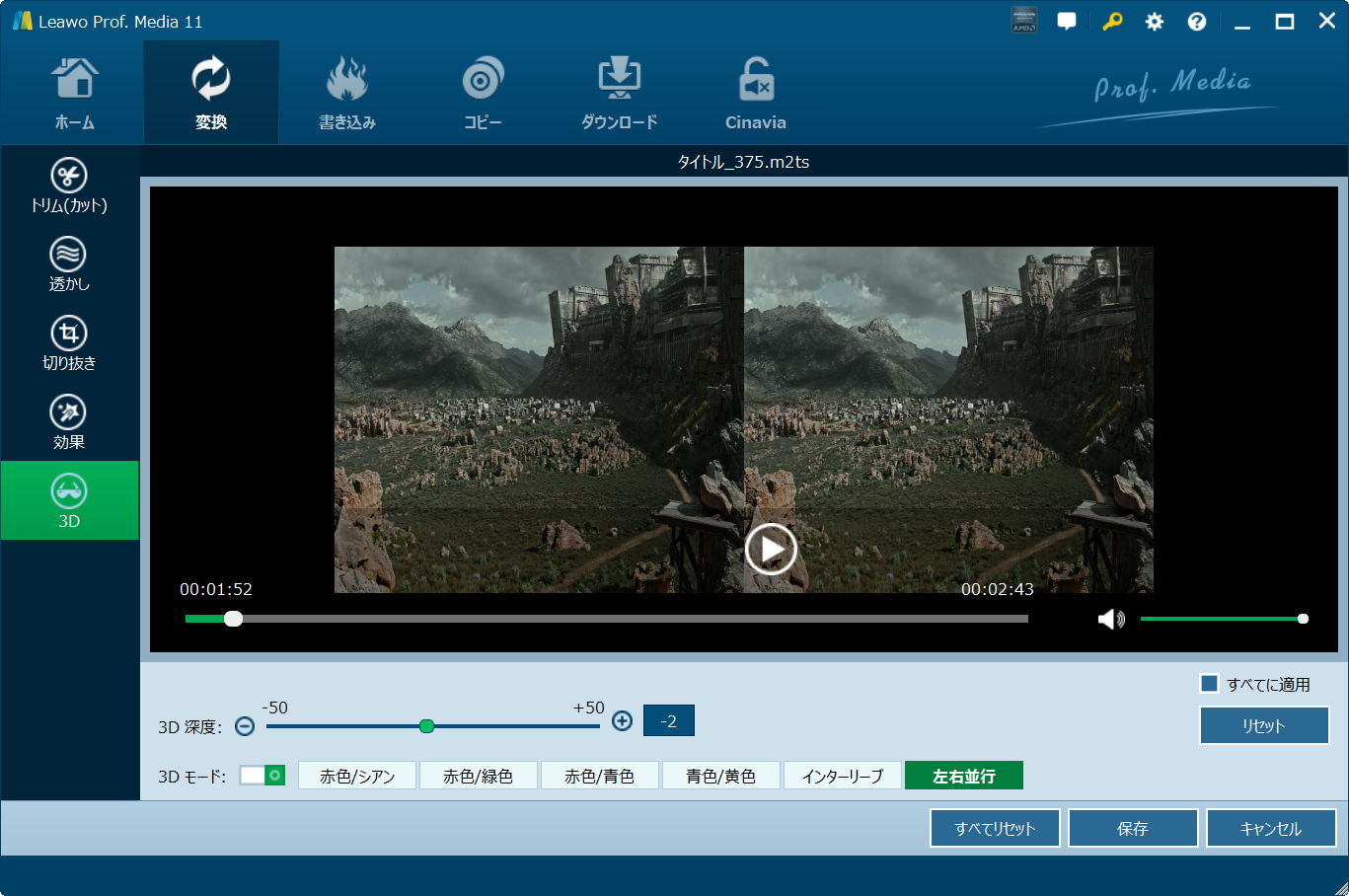Increase 3D depth with plus button
Screen dimensions: 1349x896
click(x=622, y=720)
